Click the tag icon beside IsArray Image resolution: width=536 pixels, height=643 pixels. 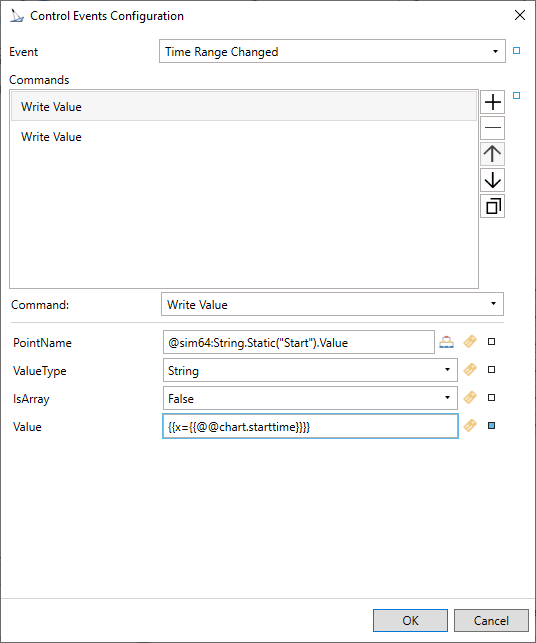click(470, 398)
